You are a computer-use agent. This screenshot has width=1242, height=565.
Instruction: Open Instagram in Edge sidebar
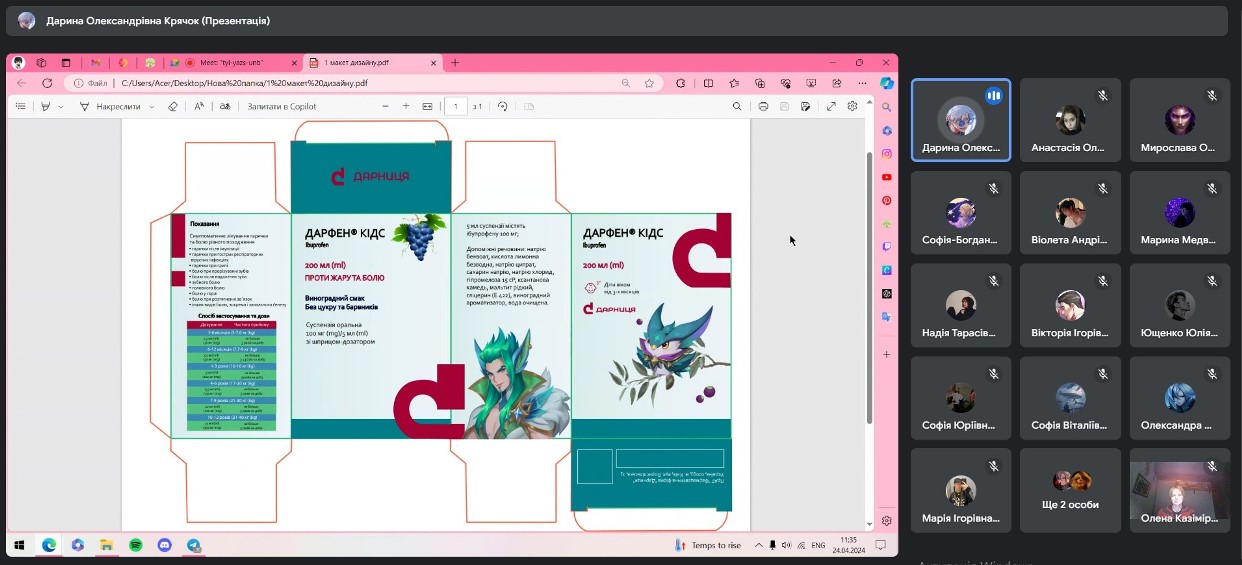coord(886,154)
